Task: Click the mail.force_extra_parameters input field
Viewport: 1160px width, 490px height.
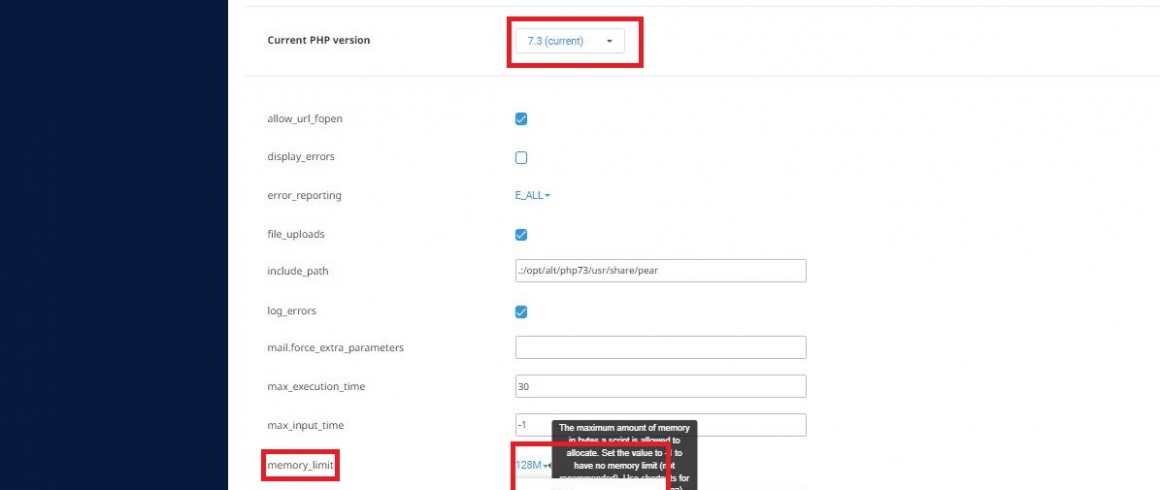Action: point(661,347)
